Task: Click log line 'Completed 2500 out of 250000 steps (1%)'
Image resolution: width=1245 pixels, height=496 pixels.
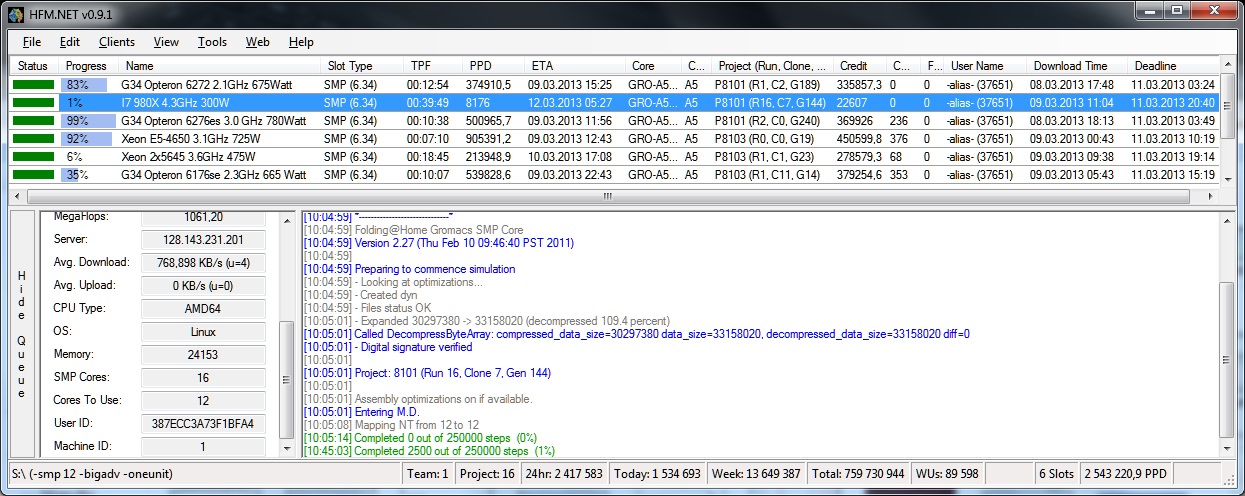Action: click(x=431, y=451)
